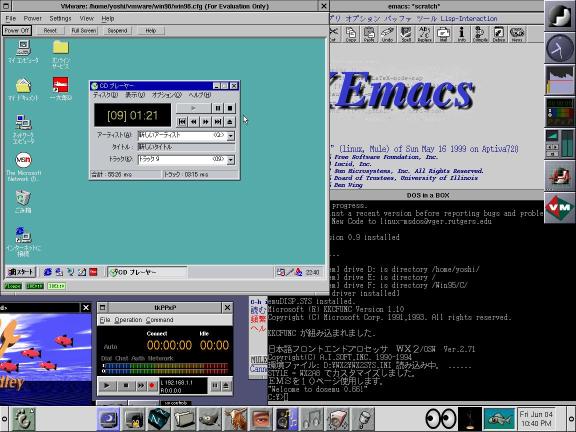Image resolution: width=576 pixels, height=432 pixels.
Task: Click Compile icon in XEmacs toolbar
Action: [x=480, y=34]
